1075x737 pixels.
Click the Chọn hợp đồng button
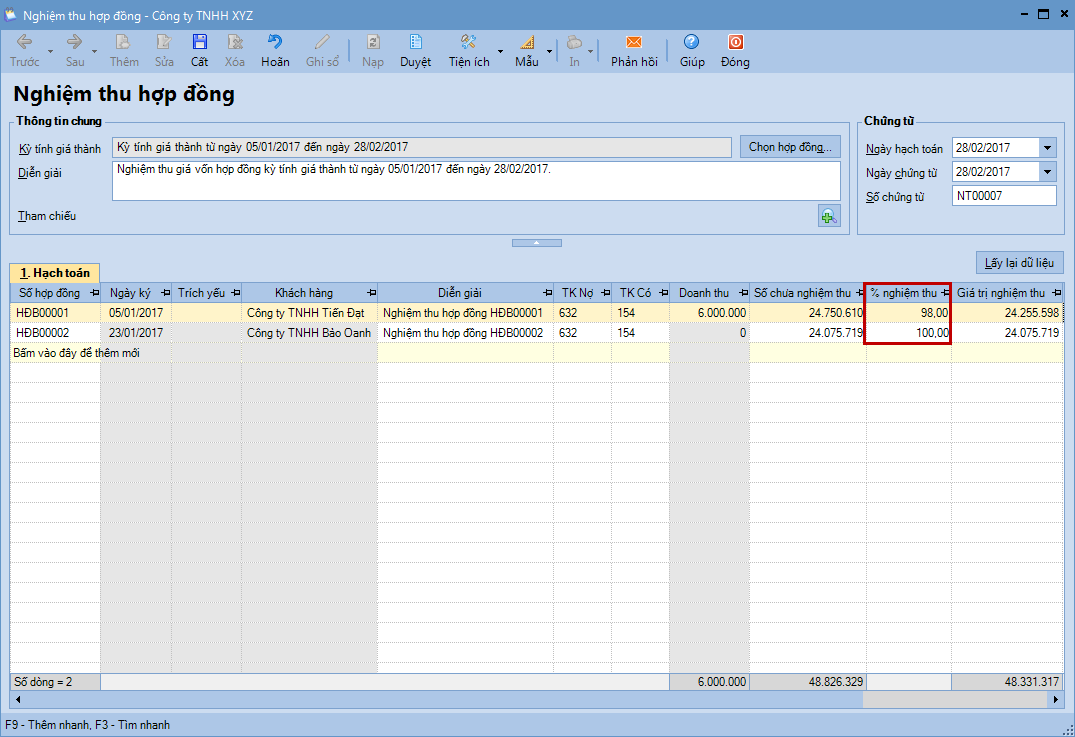(790, 147)
